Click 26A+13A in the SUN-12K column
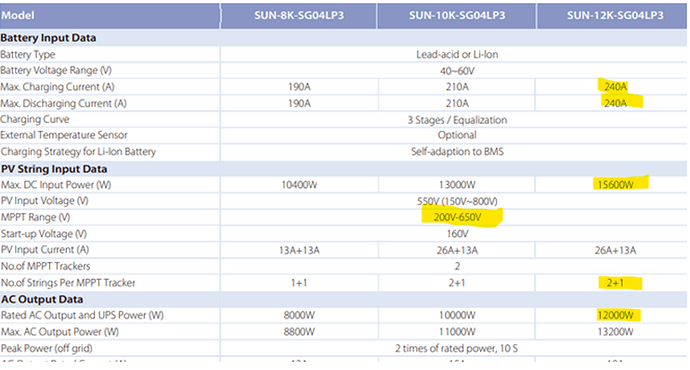Image resolution: width=690 pixels, height=370 pixels. [x=615, y=250]
